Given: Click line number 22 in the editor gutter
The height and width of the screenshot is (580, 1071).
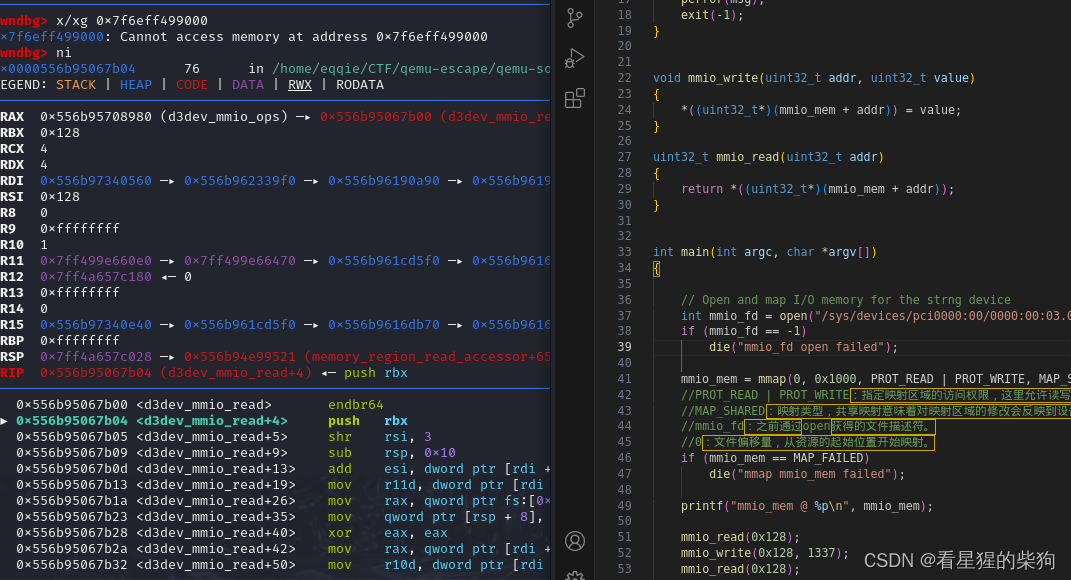Looking at the screenshot, I should pyautogui.click(x=624, y=78).
